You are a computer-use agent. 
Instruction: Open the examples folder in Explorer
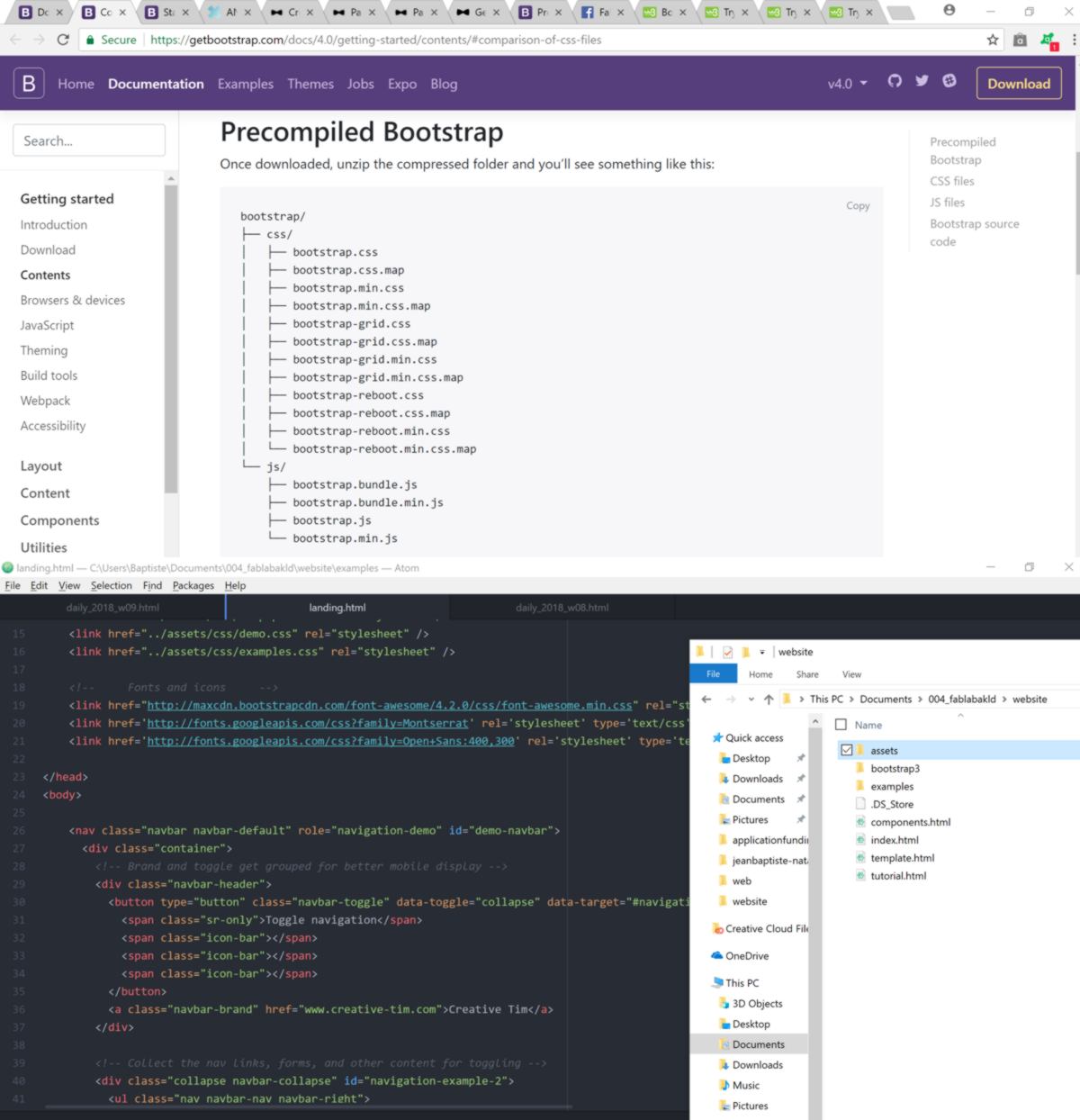892,786
